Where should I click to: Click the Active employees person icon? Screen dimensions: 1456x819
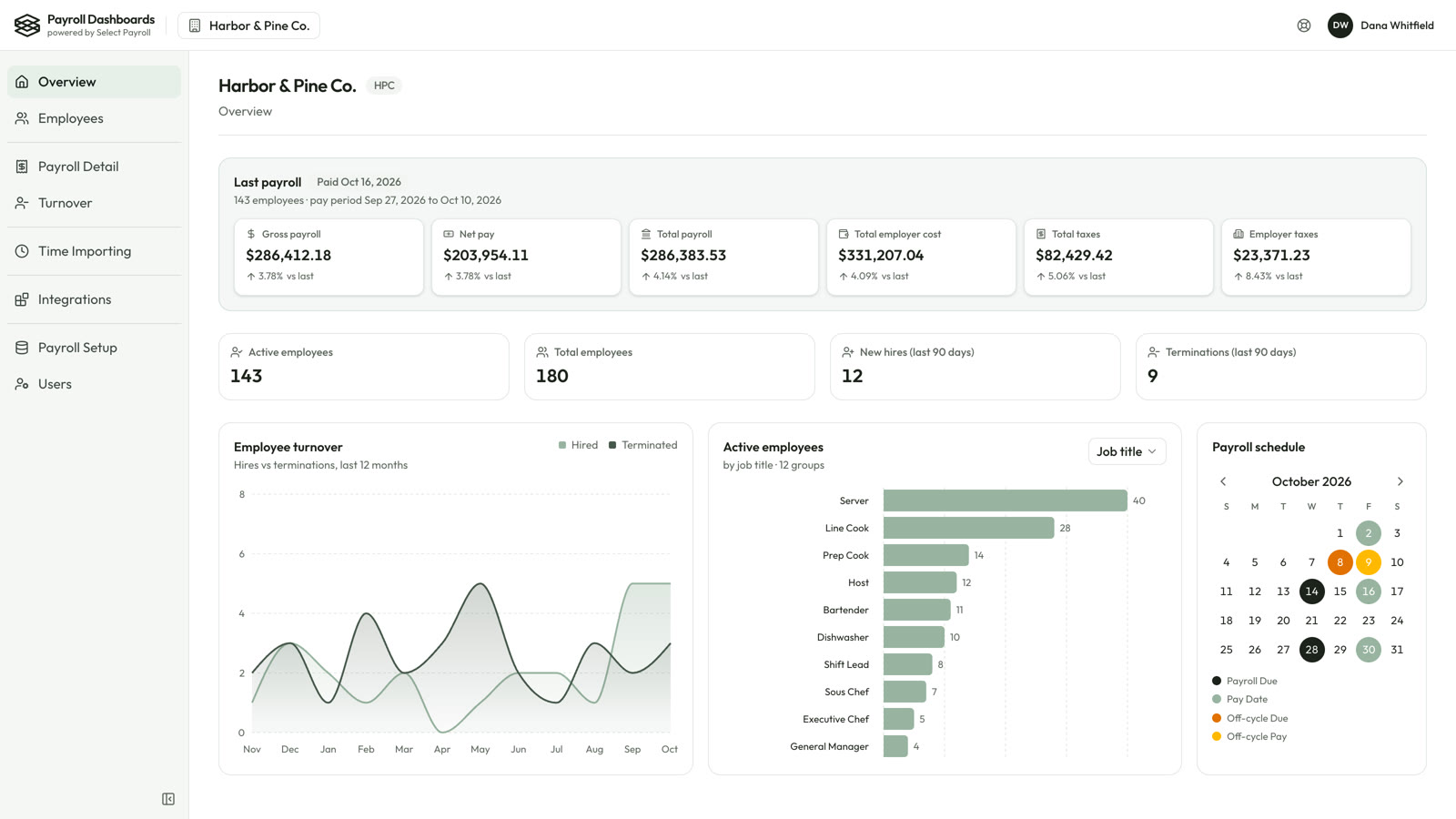tap(237, 352)
